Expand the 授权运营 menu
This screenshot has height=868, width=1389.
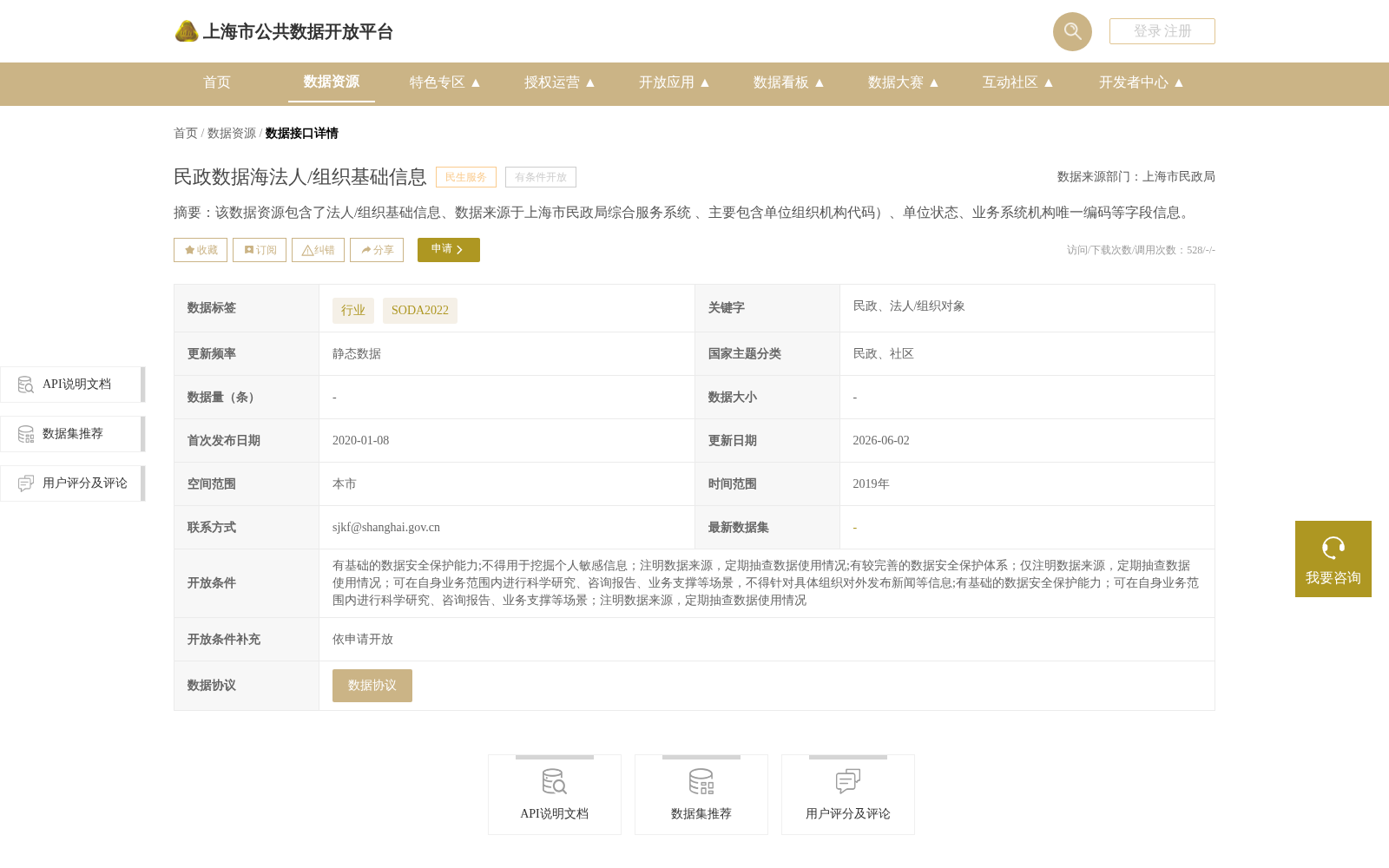(560, 82)
